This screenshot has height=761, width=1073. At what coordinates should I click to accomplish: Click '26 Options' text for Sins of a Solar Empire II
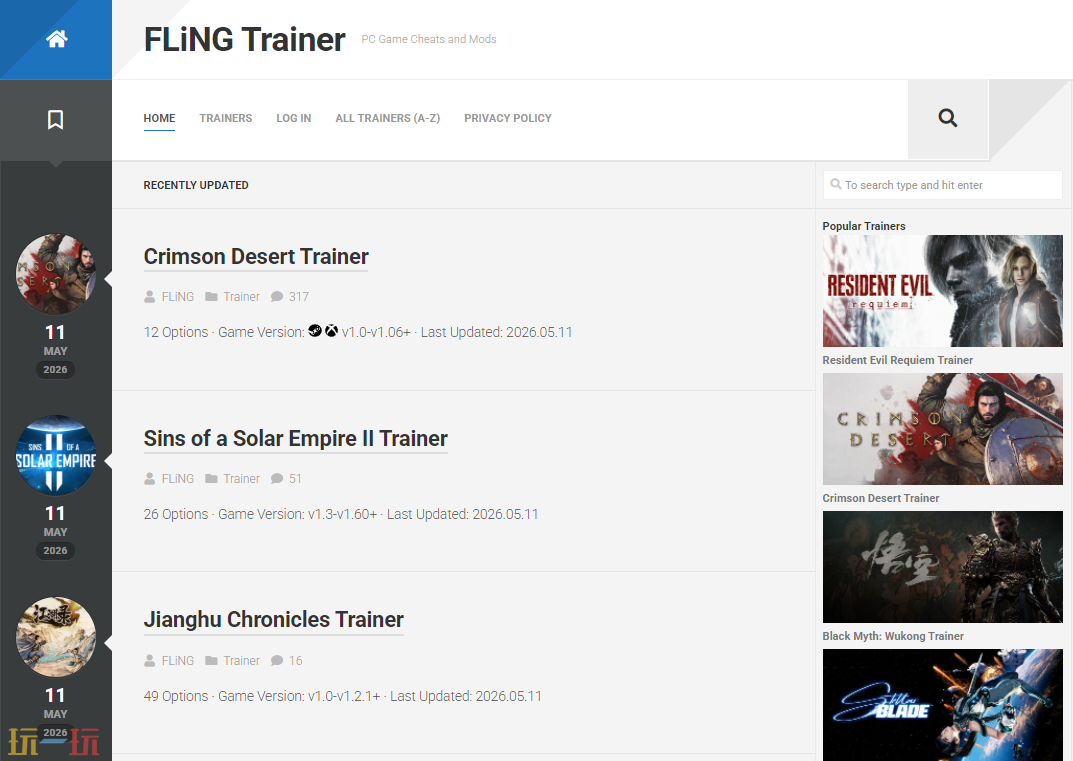coord(176,514)
